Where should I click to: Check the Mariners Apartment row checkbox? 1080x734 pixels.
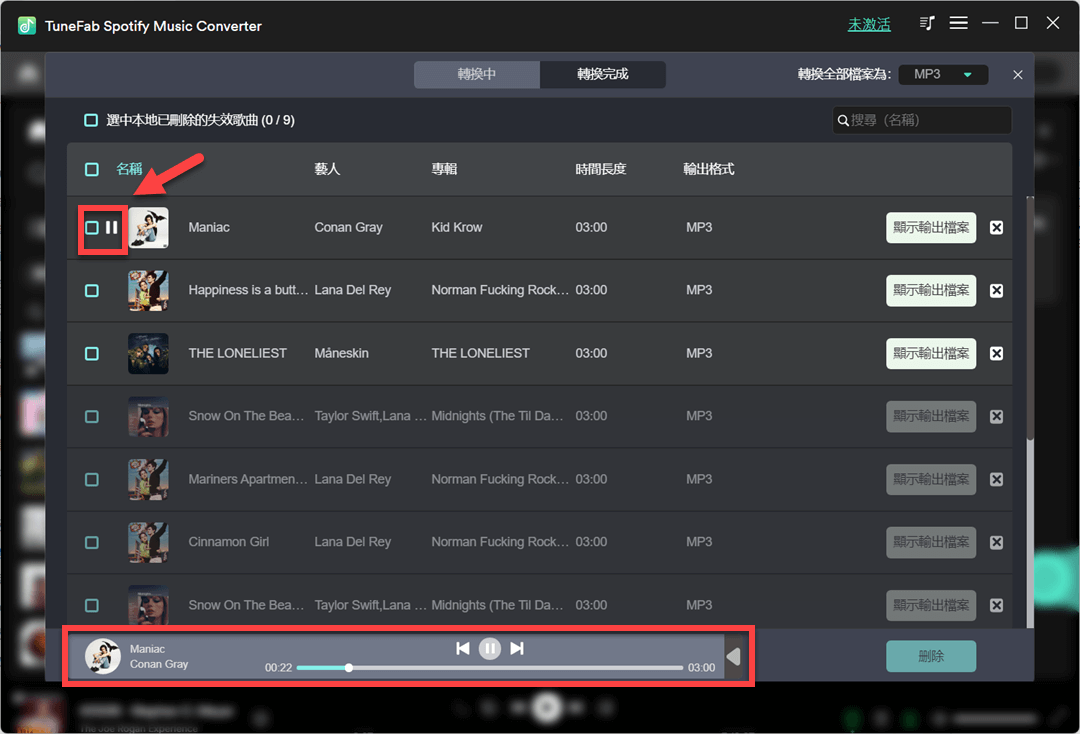92,480
